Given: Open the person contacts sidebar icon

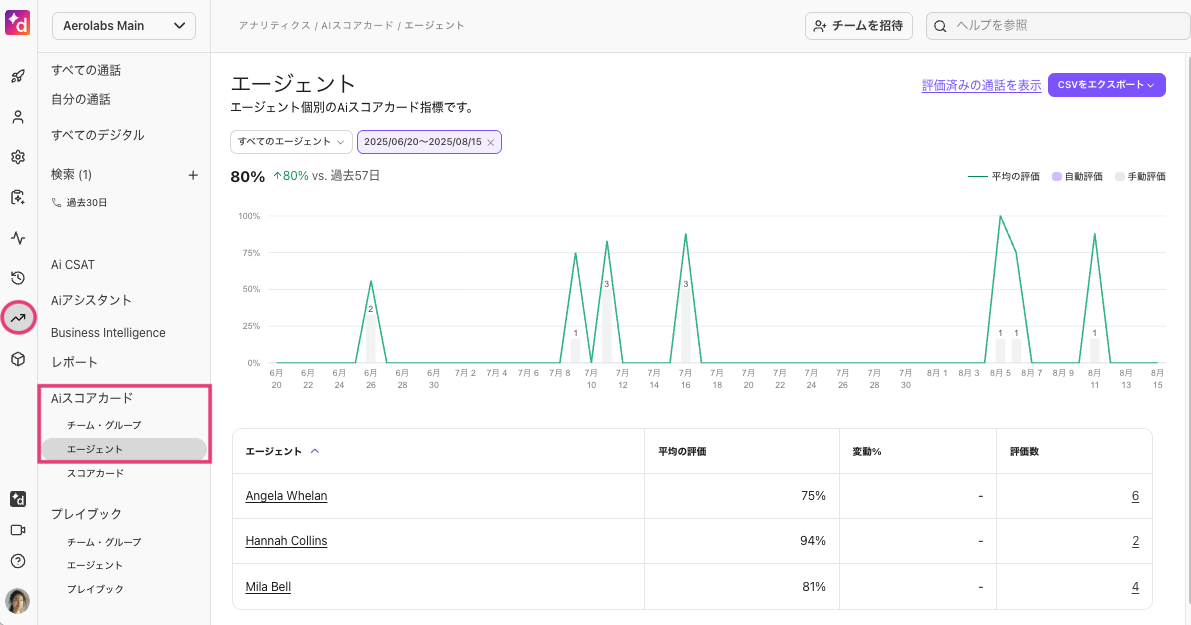Looking at the screenshot, I should point(18,117).
